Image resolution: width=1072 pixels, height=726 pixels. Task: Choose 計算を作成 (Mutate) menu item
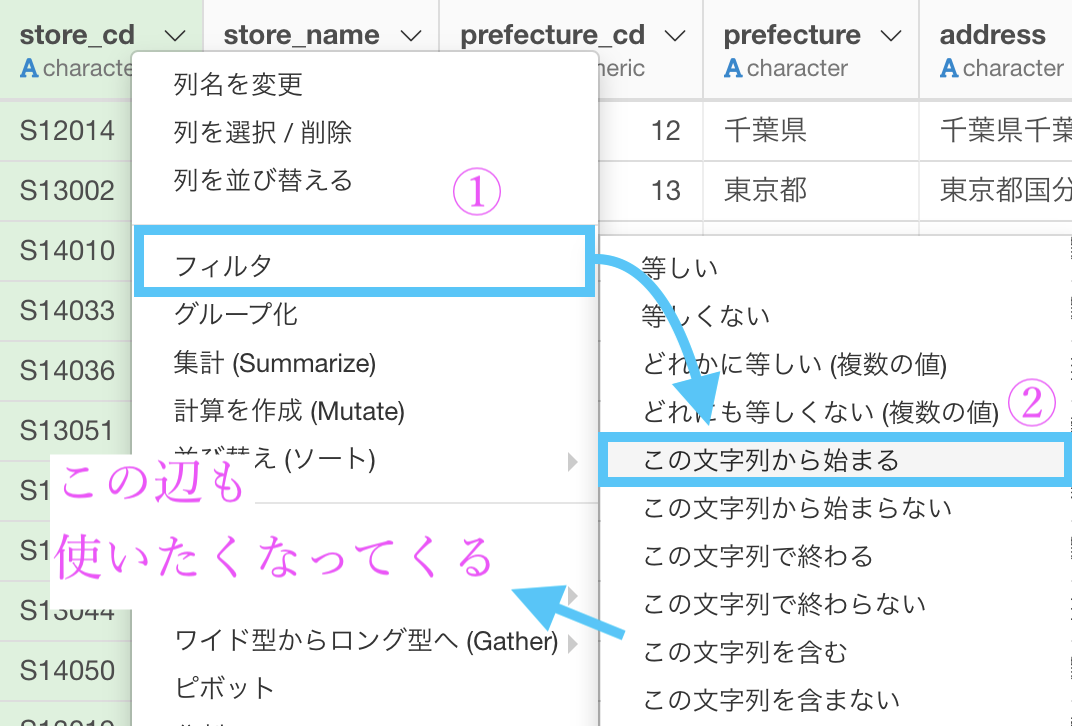coord(289,411)
